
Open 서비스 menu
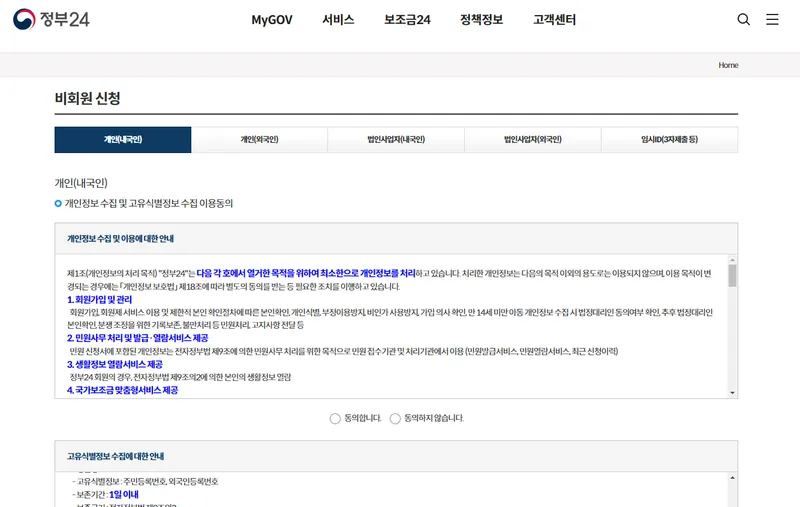point(338,20)
